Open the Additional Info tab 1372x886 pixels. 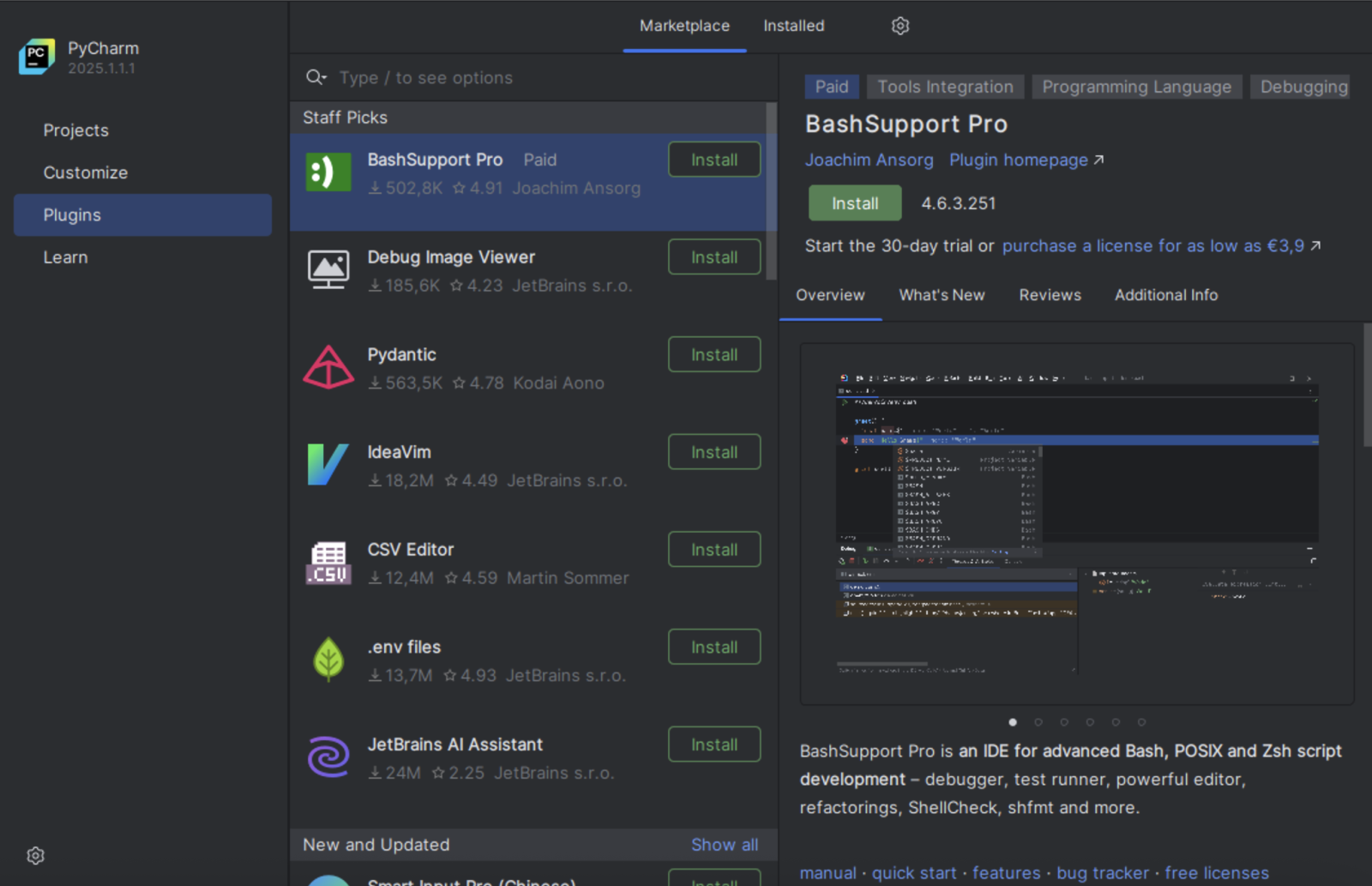1166,295
